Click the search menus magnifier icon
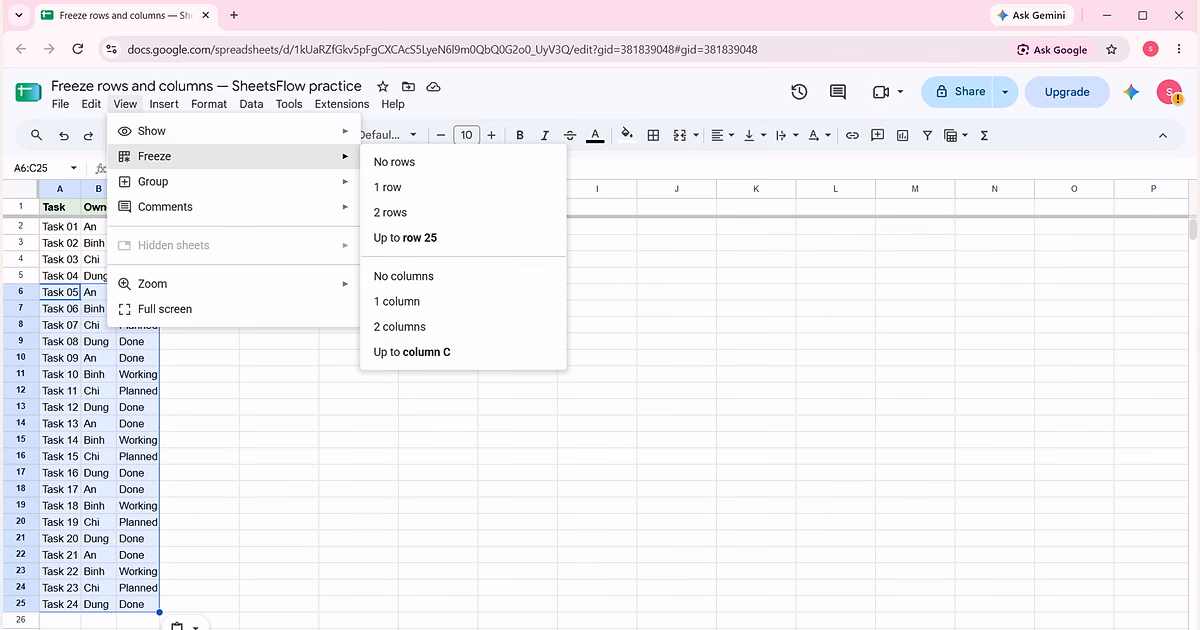 pos(37,135)
